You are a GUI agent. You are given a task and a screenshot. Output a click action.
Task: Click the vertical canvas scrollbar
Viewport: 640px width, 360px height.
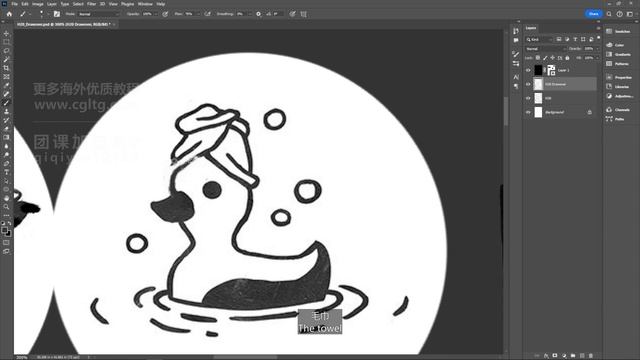pyautogui.click(x=506, y=110)
